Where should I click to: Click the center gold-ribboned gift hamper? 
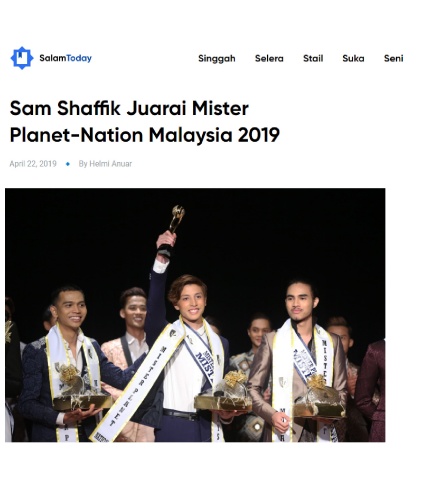coord(223,392)
